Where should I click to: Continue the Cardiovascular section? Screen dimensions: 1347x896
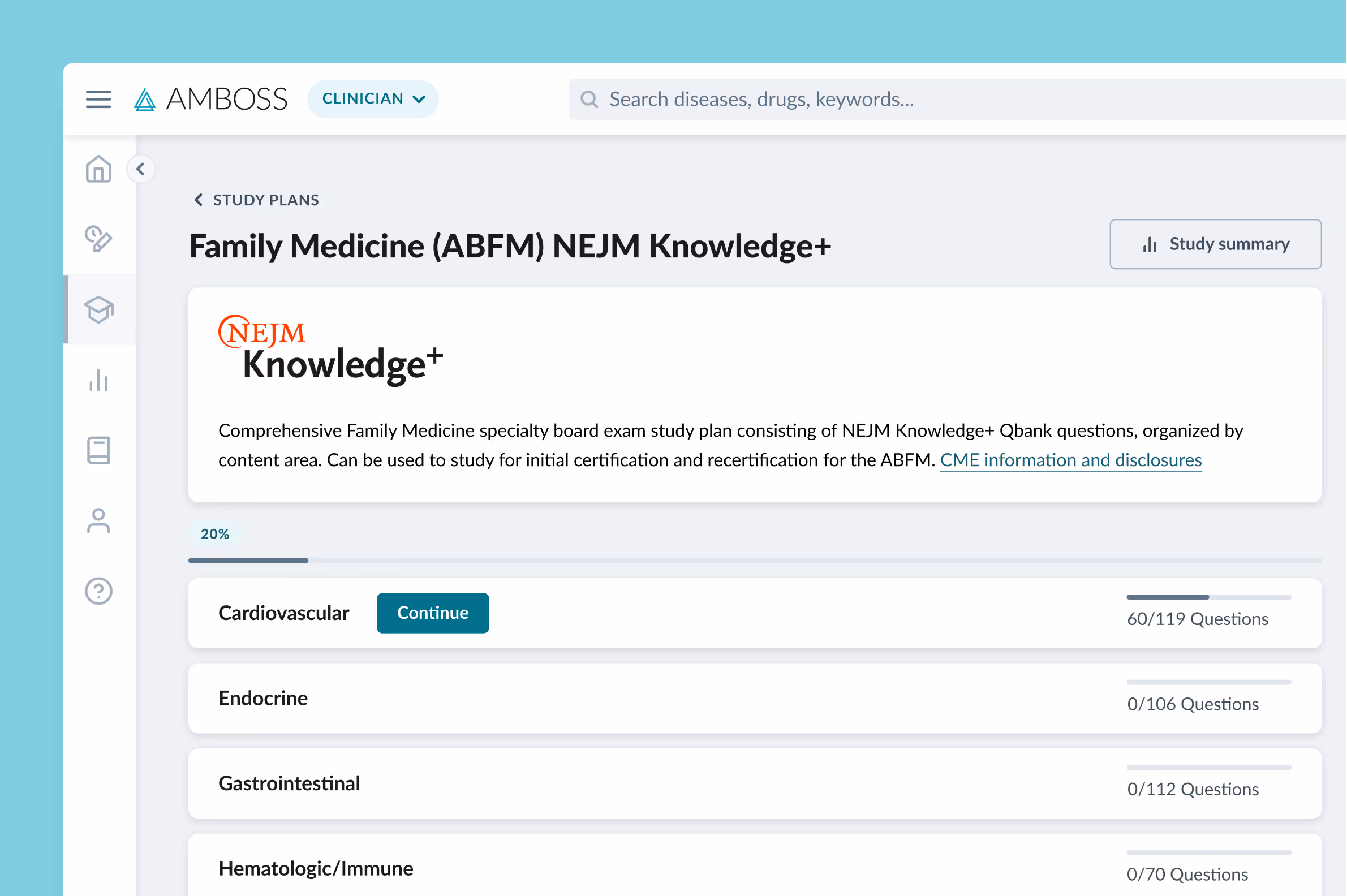(x=433, y=613)
